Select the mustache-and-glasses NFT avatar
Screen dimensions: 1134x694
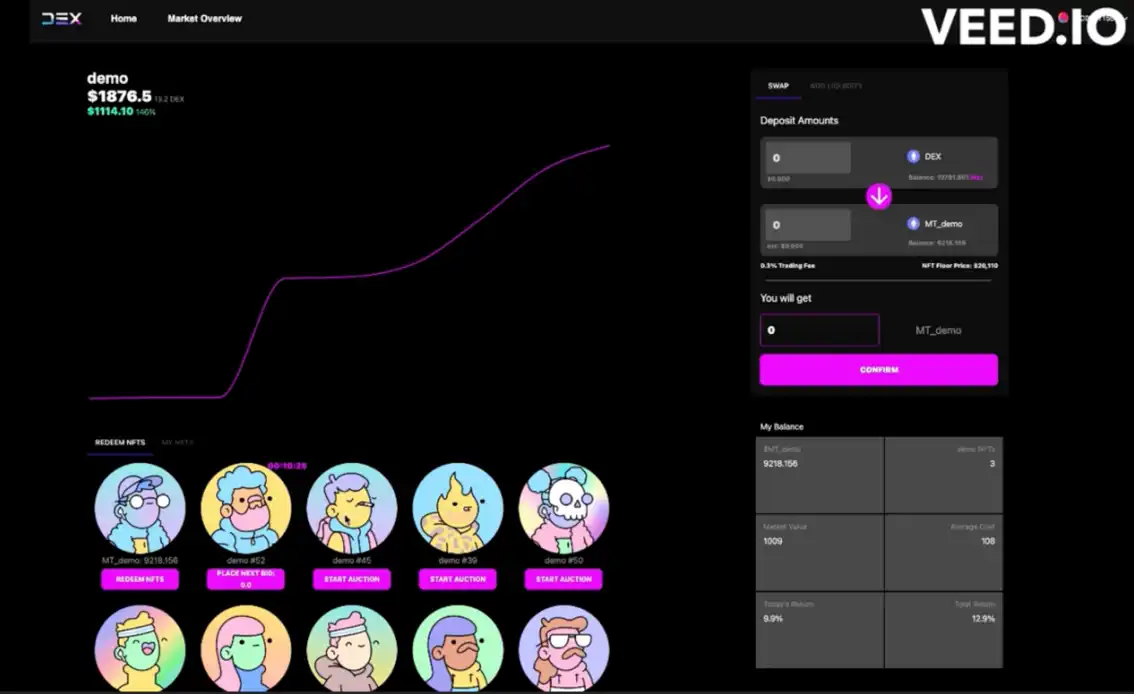(x=563, y=648)
